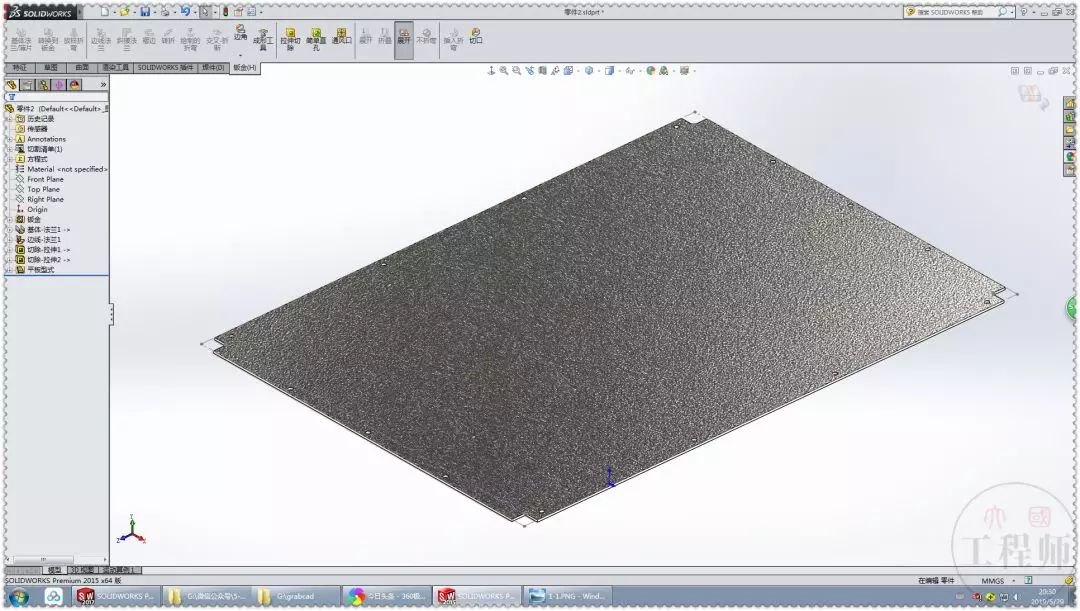1080x611 pixels.
Task: Click the Undo arrow icon
Action: tap(185, 12)
